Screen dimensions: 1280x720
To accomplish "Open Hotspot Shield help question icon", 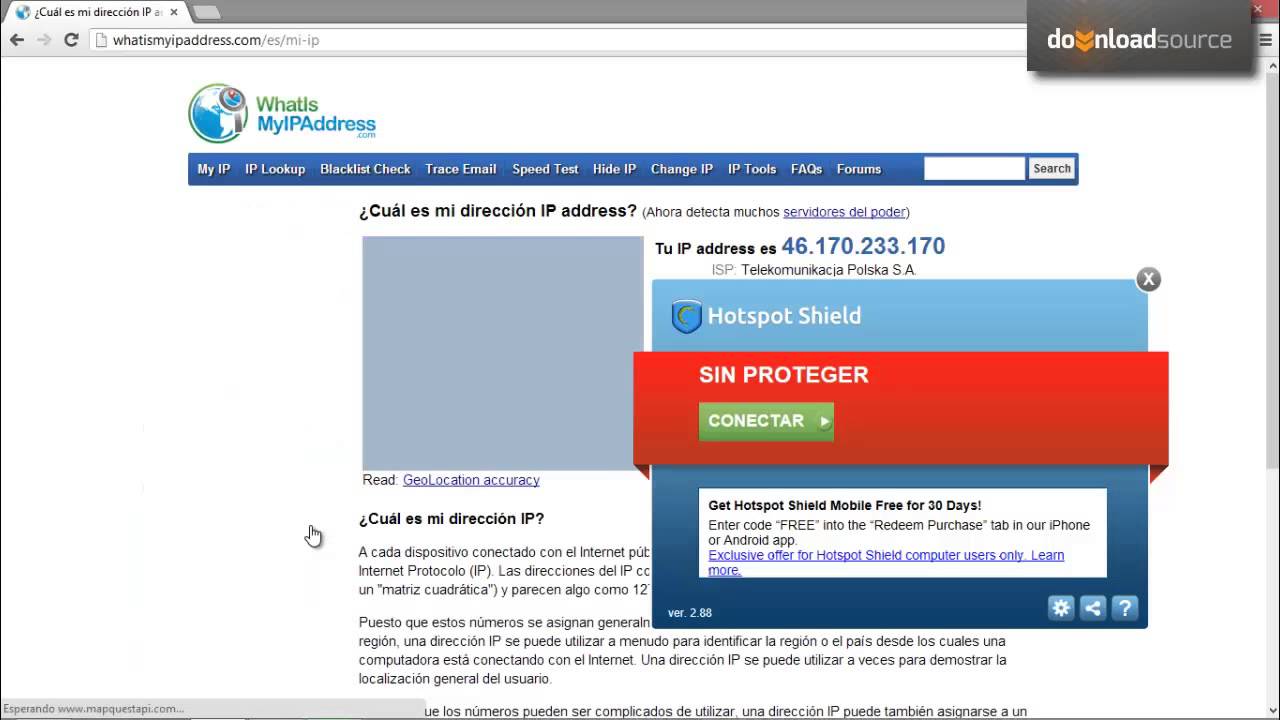I will click(x=1125, y=607).
